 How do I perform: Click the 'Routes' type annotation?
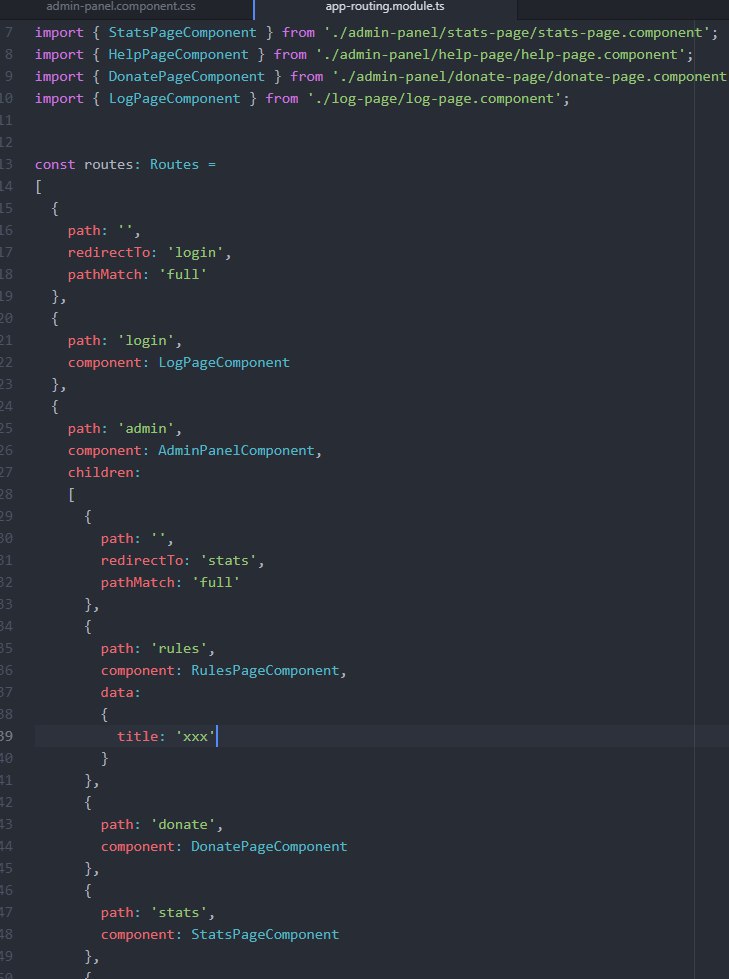[x=174, y=164]
